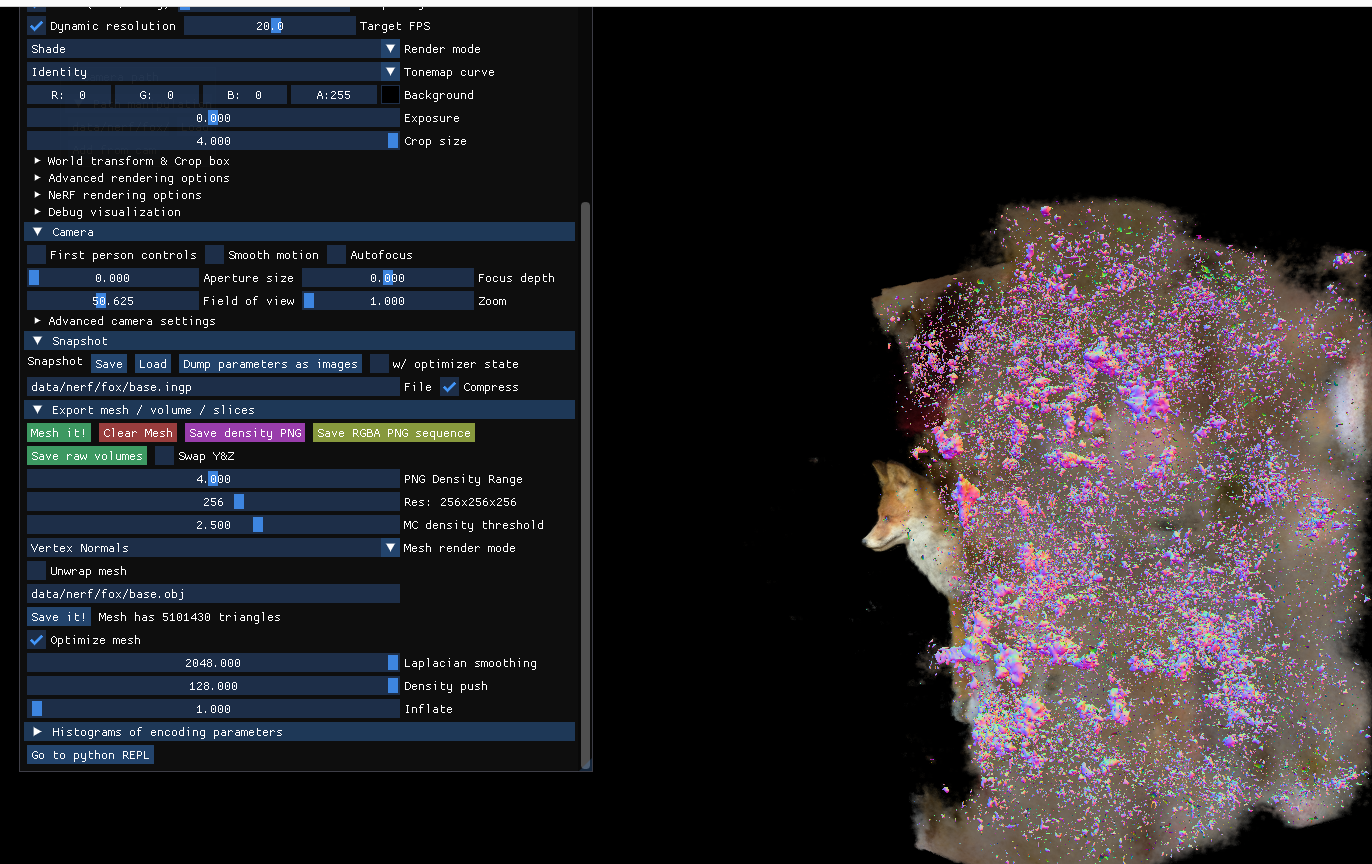Click the base.obj filename field

213,593
